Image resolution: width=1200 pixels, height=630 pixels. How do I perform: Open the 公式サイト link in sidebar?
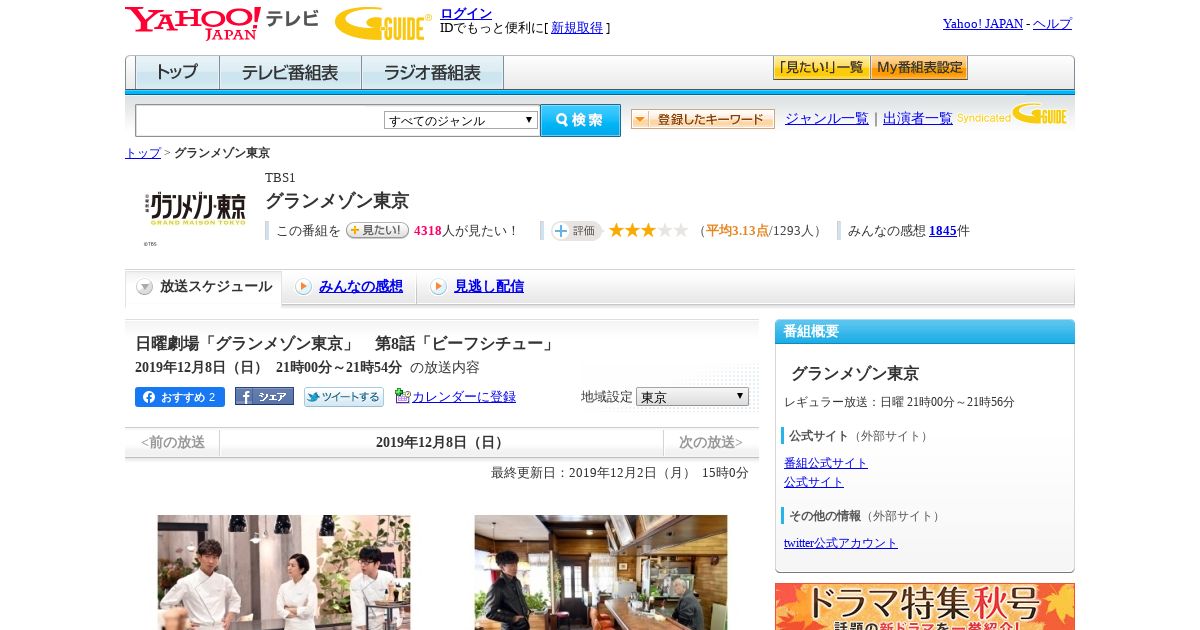point(814,482)
